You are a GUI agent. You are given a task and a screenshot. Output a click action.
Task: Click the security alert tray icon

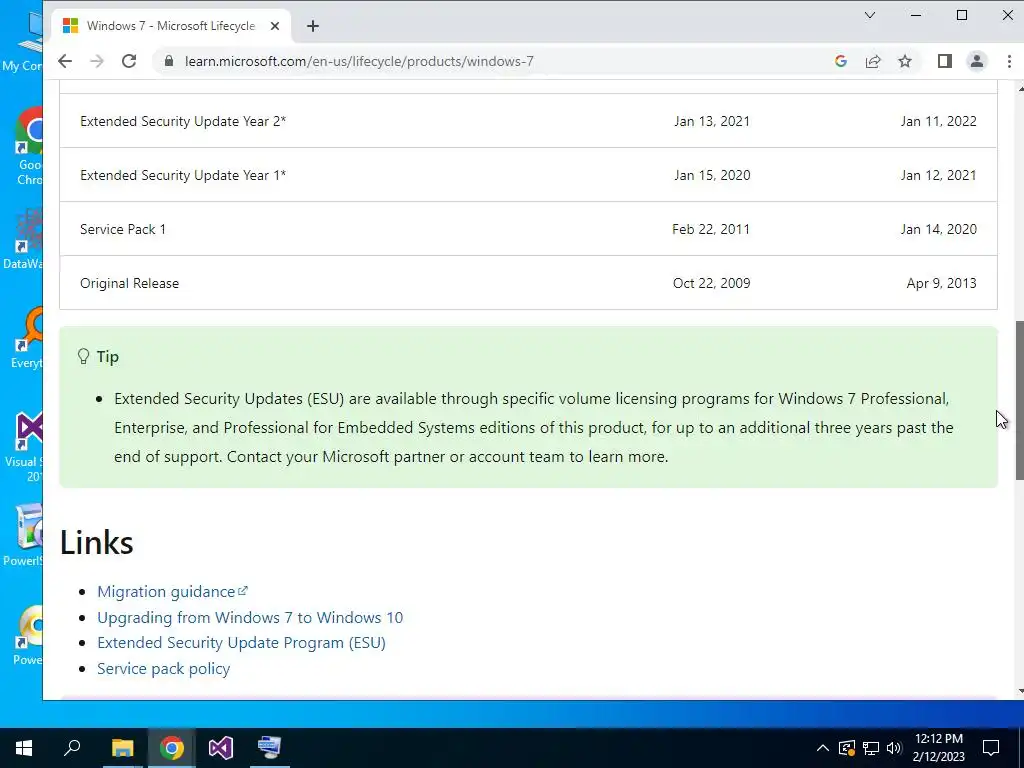(x=847, y=748)
